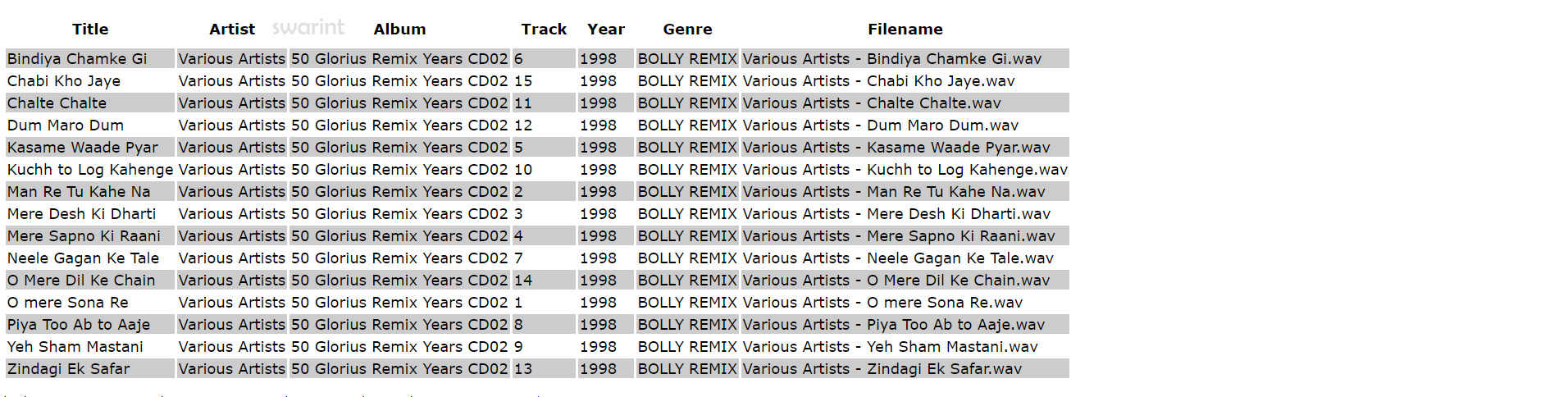Select the Piya Too Ab to Aaje title cell
Viewport: 1568px width, 397px height.
pyautogui.click(x=79, y=325)
